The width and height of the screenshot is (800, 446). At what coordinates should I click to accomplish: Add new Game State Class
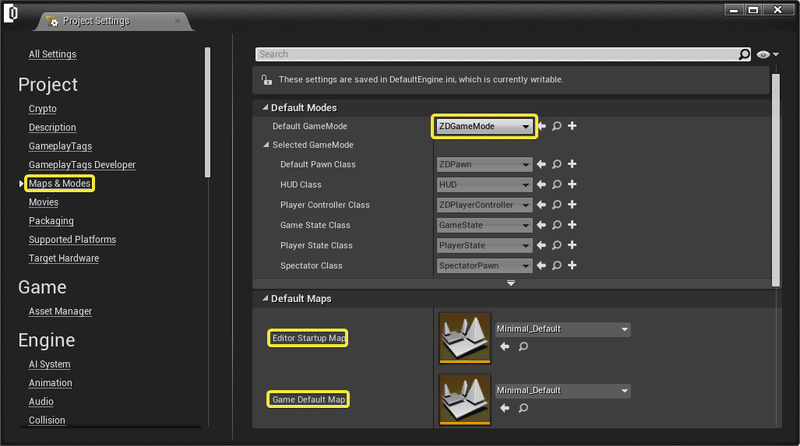coord(572,225)
